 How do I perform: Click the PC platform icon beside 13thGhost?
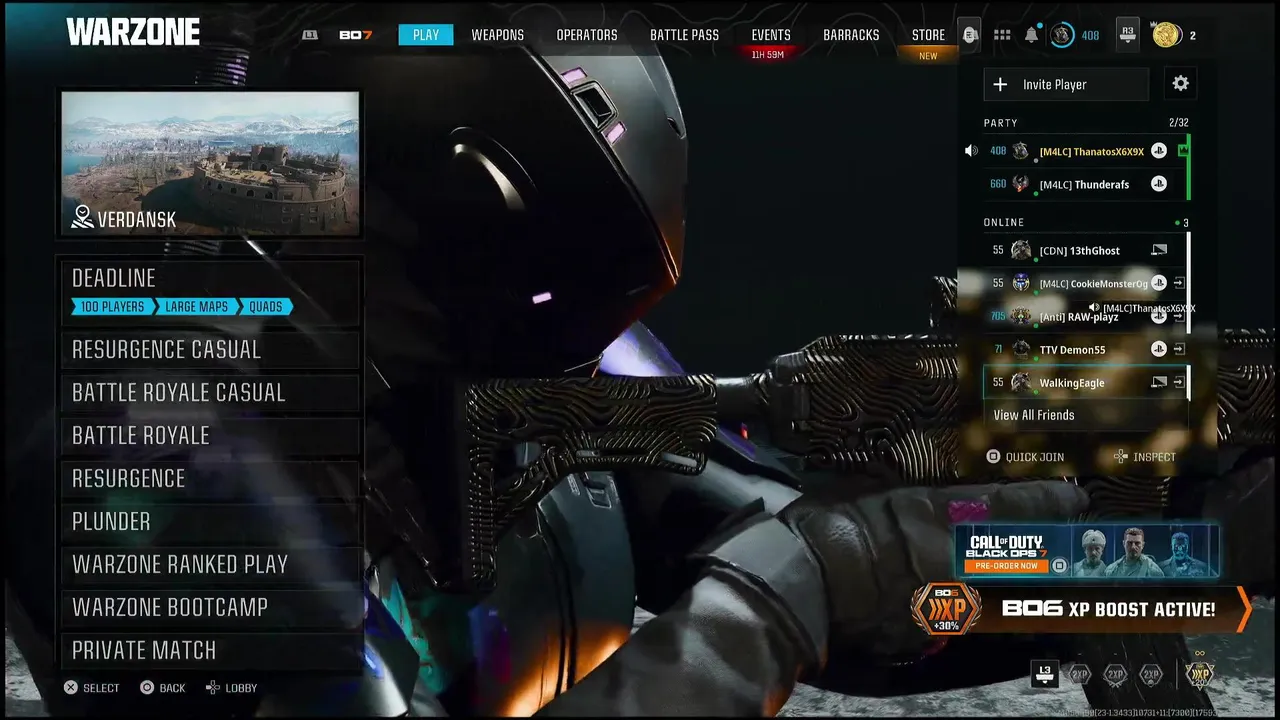(1158, 250)
